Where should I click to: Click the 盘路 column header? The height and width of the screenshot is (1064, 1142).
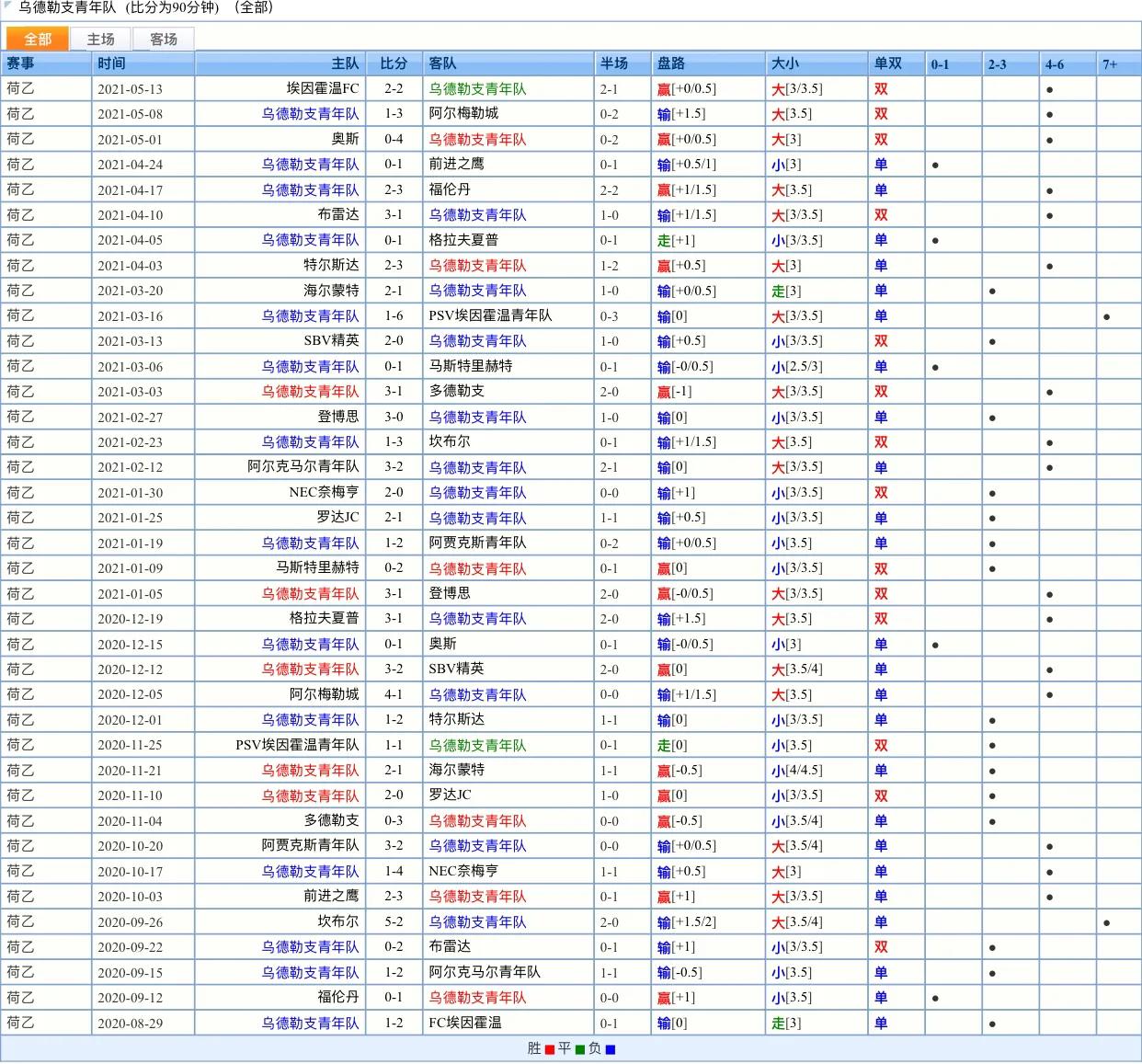point(671,63)
